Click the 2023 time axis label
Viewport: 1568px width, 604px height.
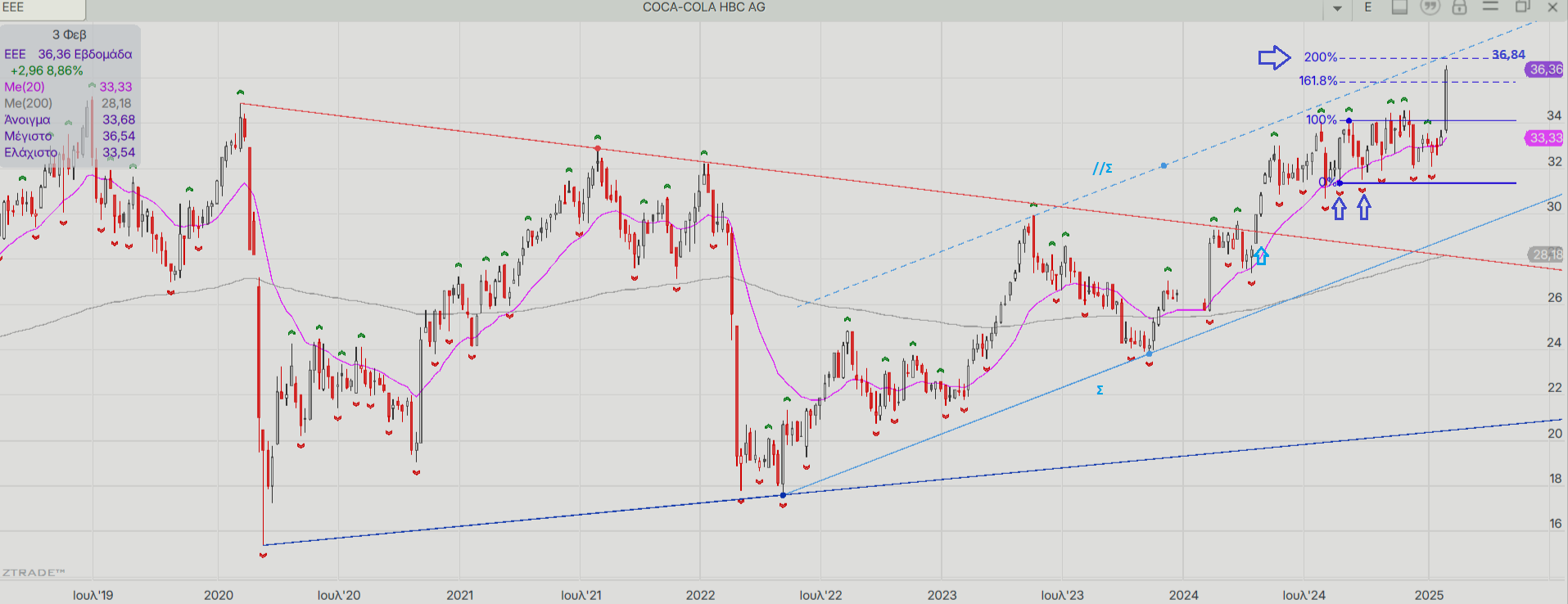942,595
